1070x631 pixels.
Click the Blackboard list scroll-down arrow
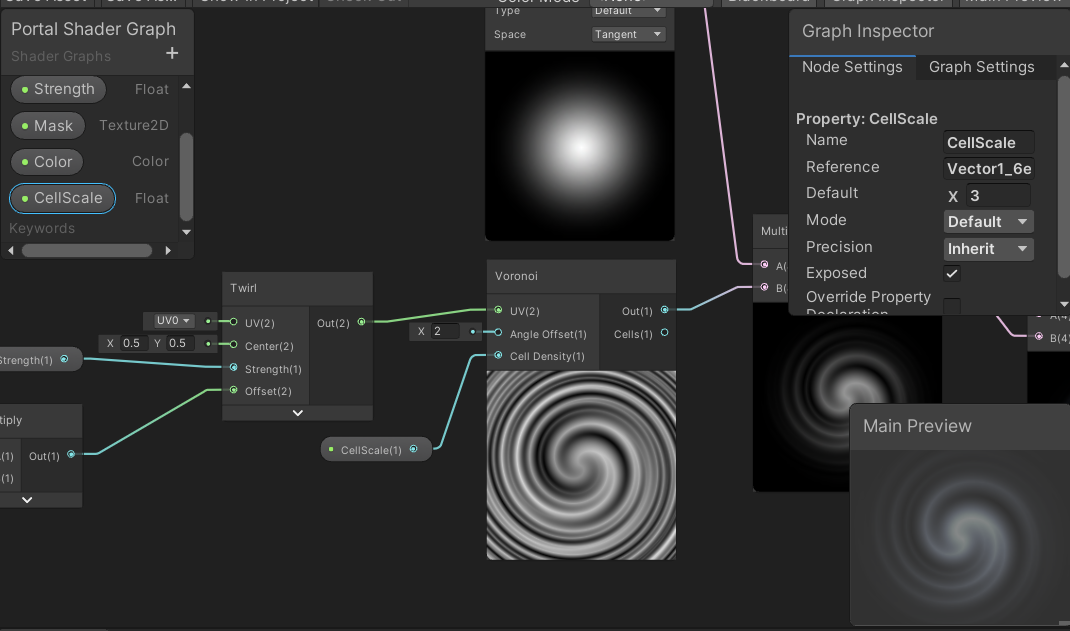click(x=186, y=233)
